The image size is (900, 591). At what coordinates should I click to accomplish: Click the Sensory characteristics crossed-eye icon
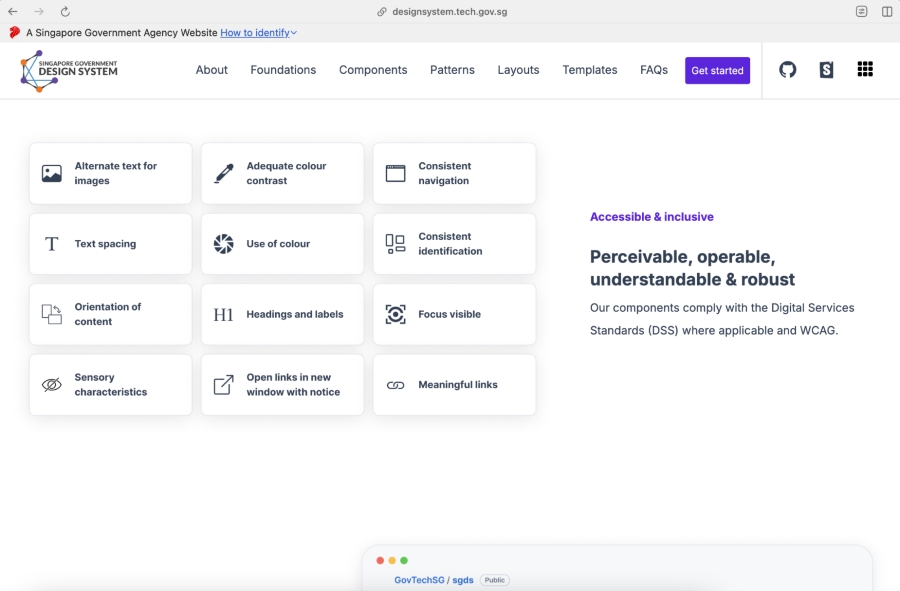(52, 385)
